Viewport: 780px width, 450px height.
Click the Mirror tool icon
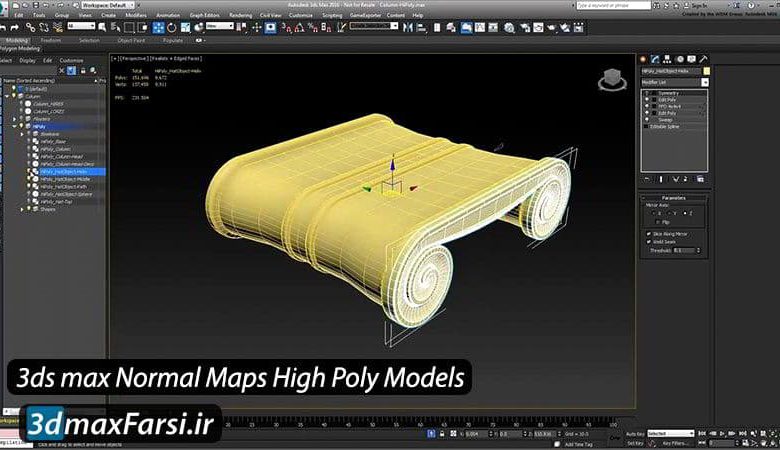pos(408,28)
